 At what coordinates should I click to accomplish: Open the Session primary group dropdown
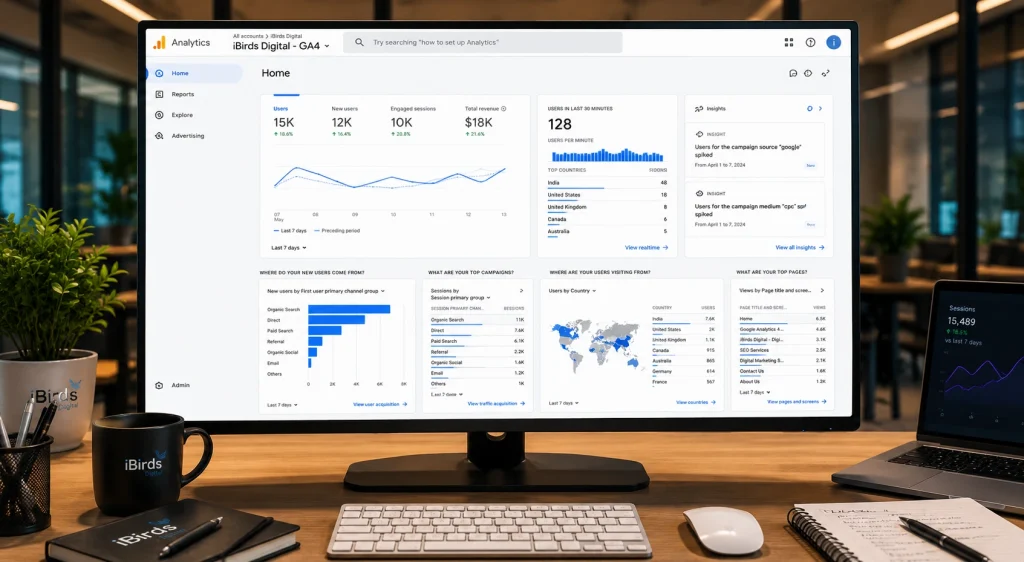tap(460, 298)
